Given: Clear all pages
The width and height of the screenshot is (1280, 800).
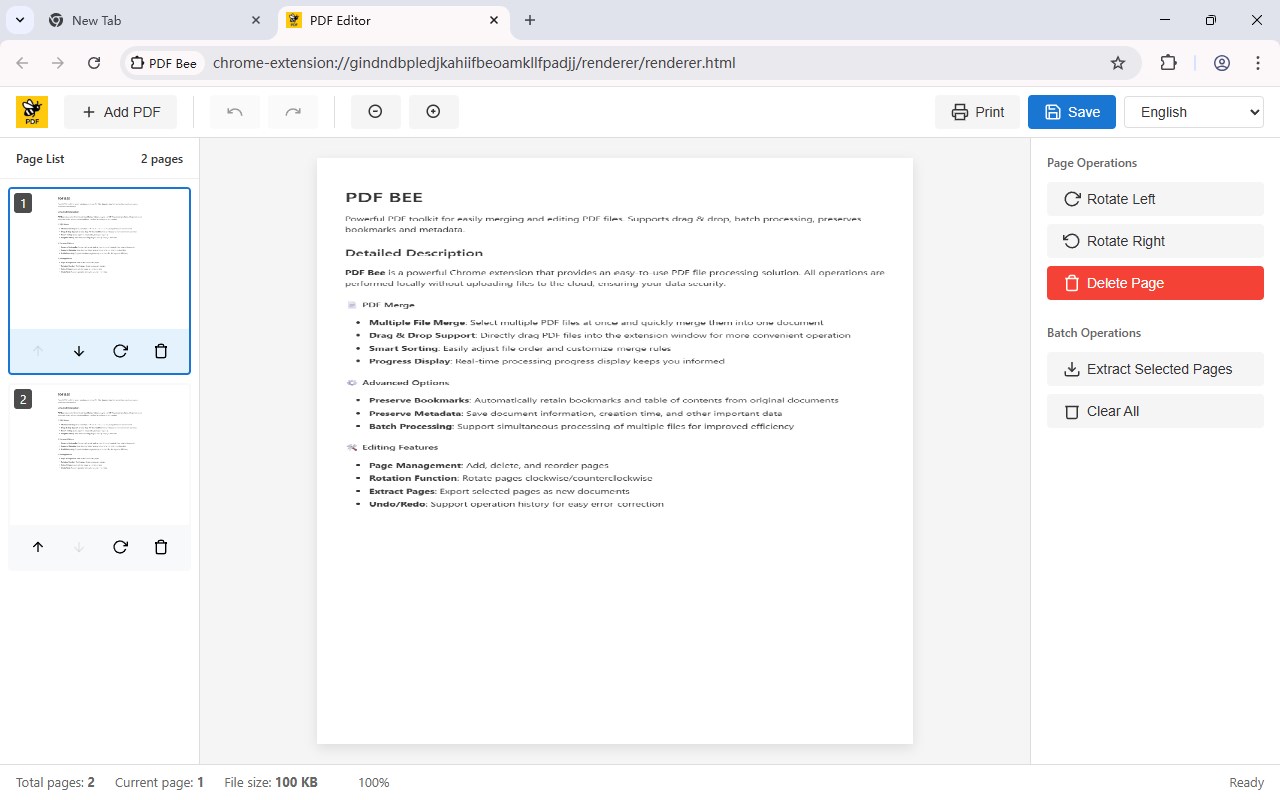Looking at the screenshot, I should [1155, 411].
